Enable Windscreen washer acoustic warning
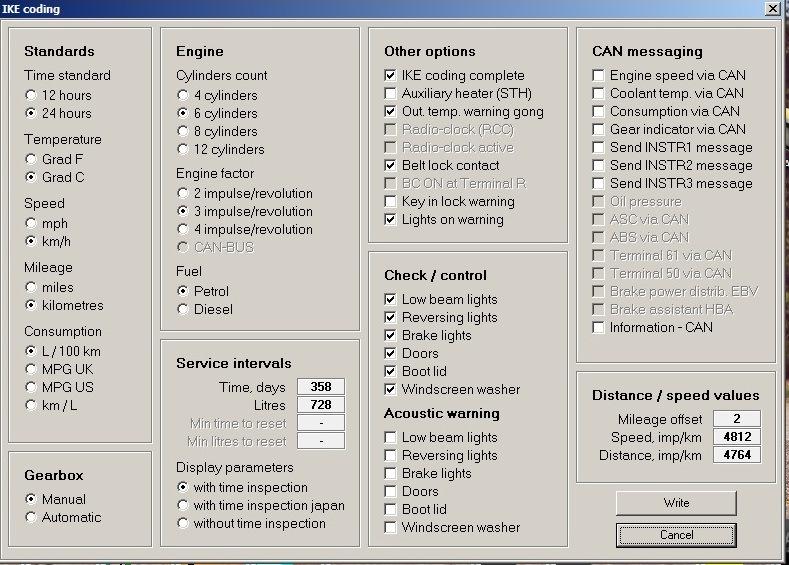789x565 pixels. (390, 527)
